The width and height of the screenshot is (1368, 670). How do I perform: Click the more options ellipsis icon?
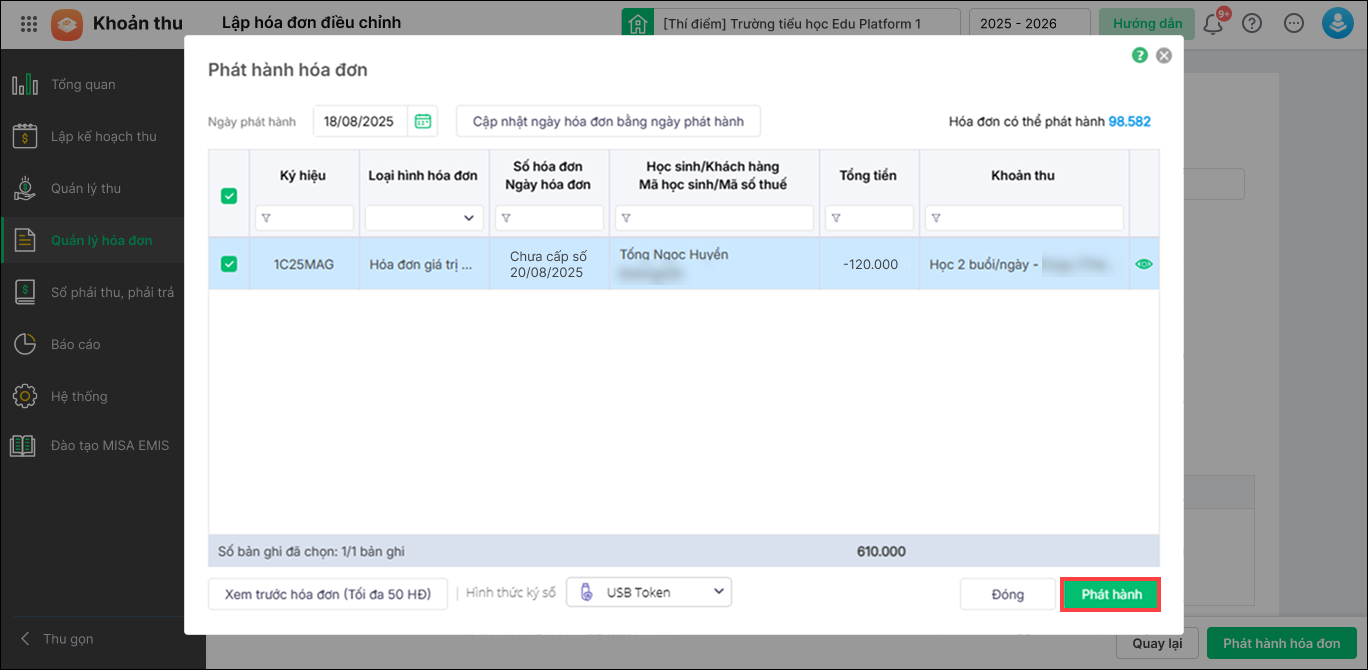pyautogui.click(x=1294, y=23)
